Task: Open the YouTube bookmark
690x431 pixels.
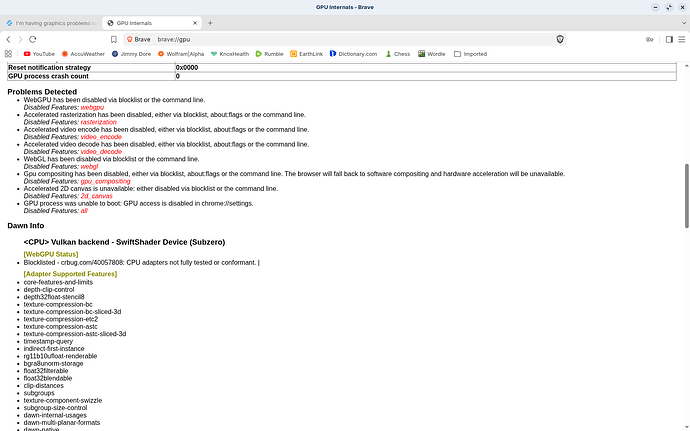Action: coord(39,54)
